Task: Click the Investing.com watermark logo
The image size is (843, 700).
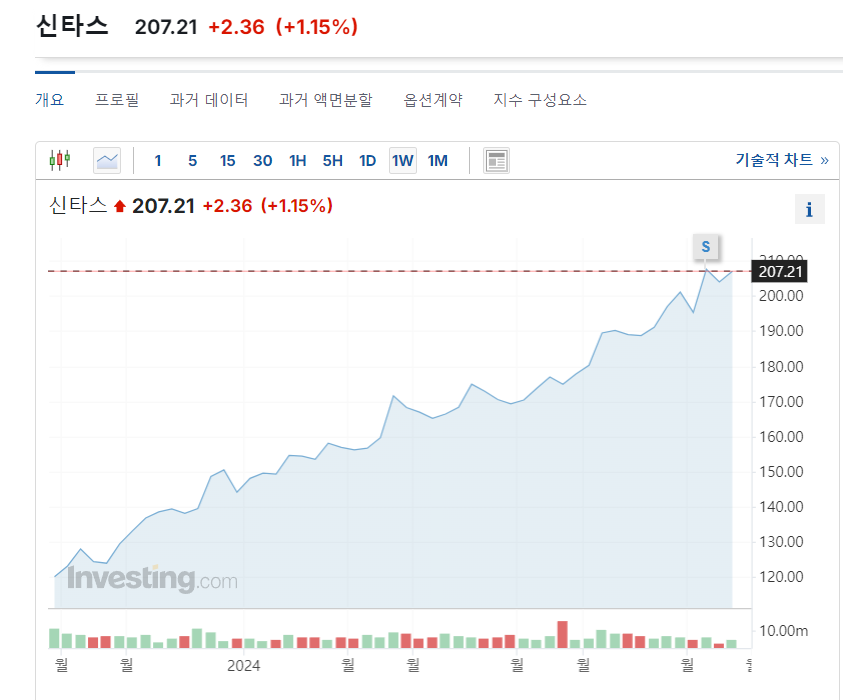Action: [x=152, y=578]
